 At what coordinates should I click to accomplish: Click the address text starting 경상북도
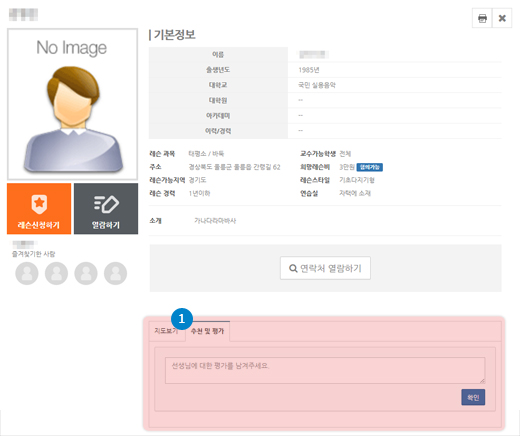tap(234, 167)
